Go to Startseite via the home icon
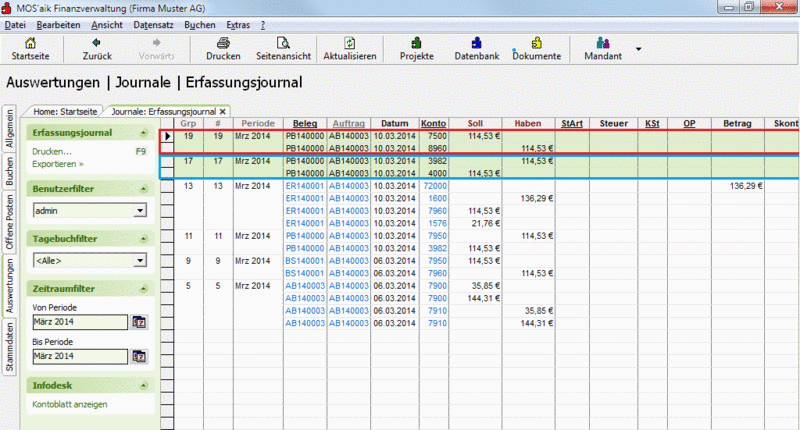 tap(30, 43)
